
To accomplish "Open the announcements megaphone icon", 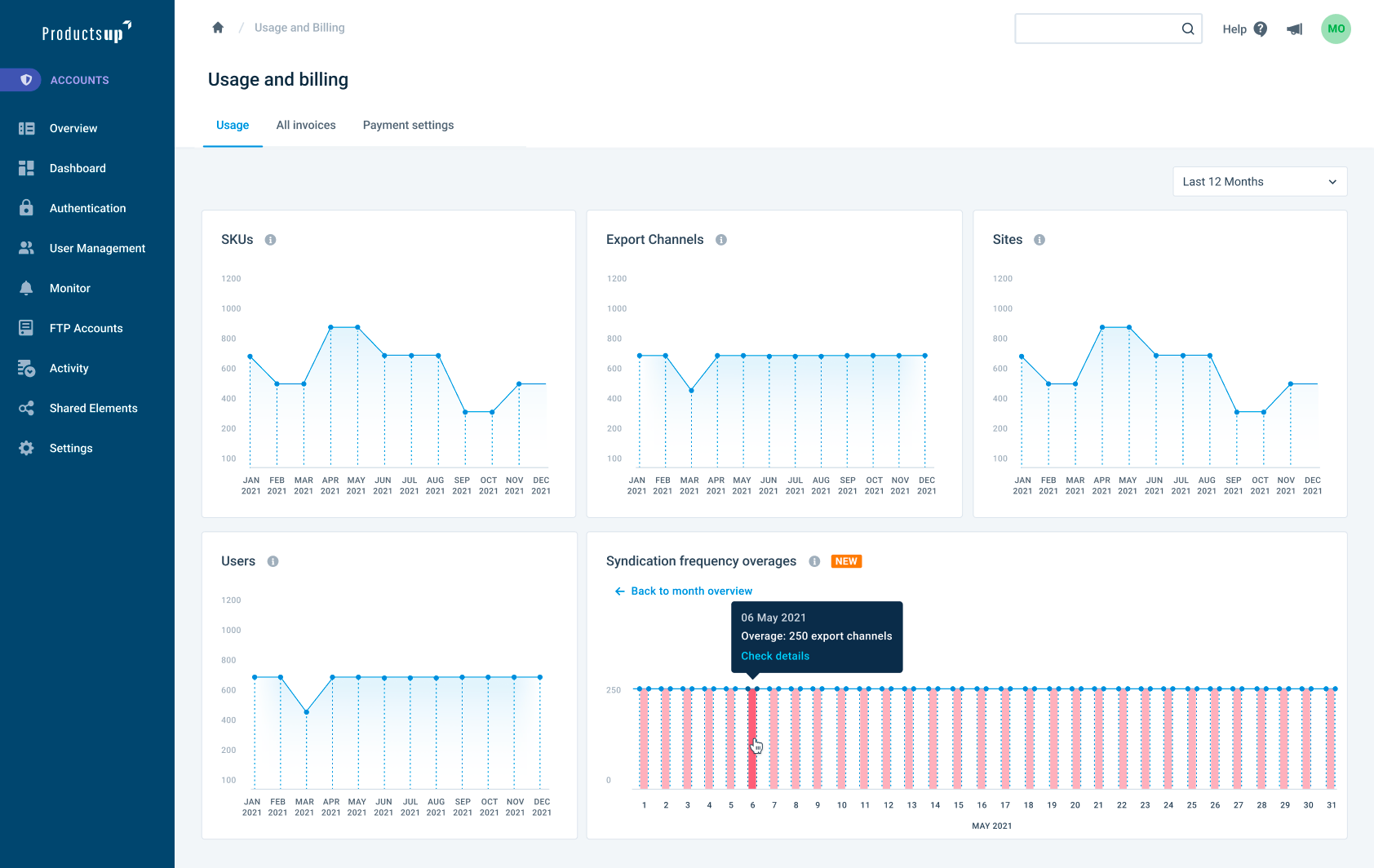I will pos(1294,29).
